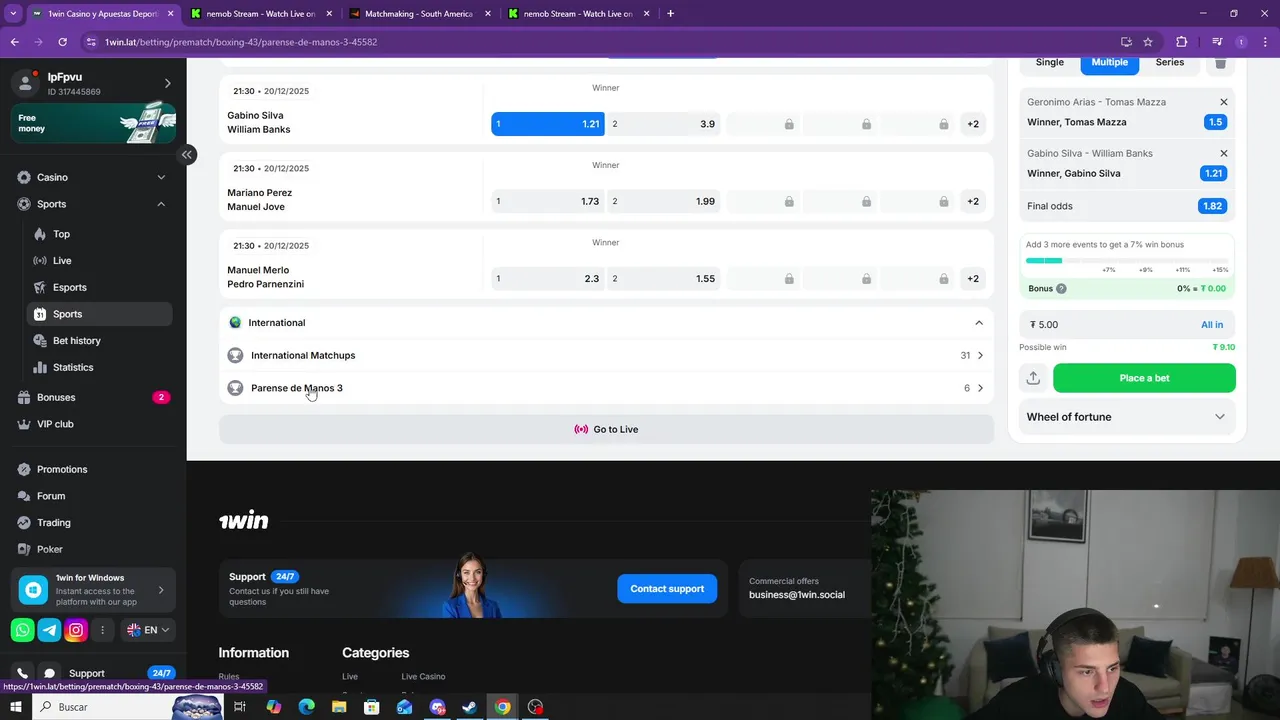Select Pedro Parnenzini odds 1.55
The image size is (1280, 720).
tap(664, 278)
